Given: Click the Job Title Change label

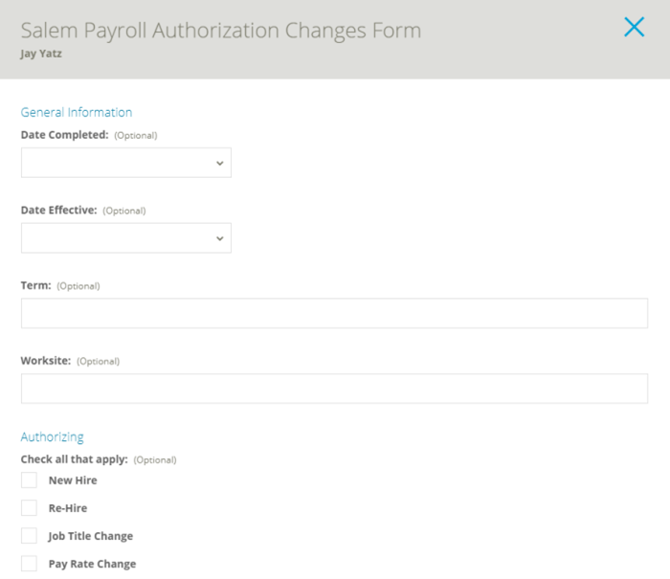Looking at the screenshot, I should [90, 536].
